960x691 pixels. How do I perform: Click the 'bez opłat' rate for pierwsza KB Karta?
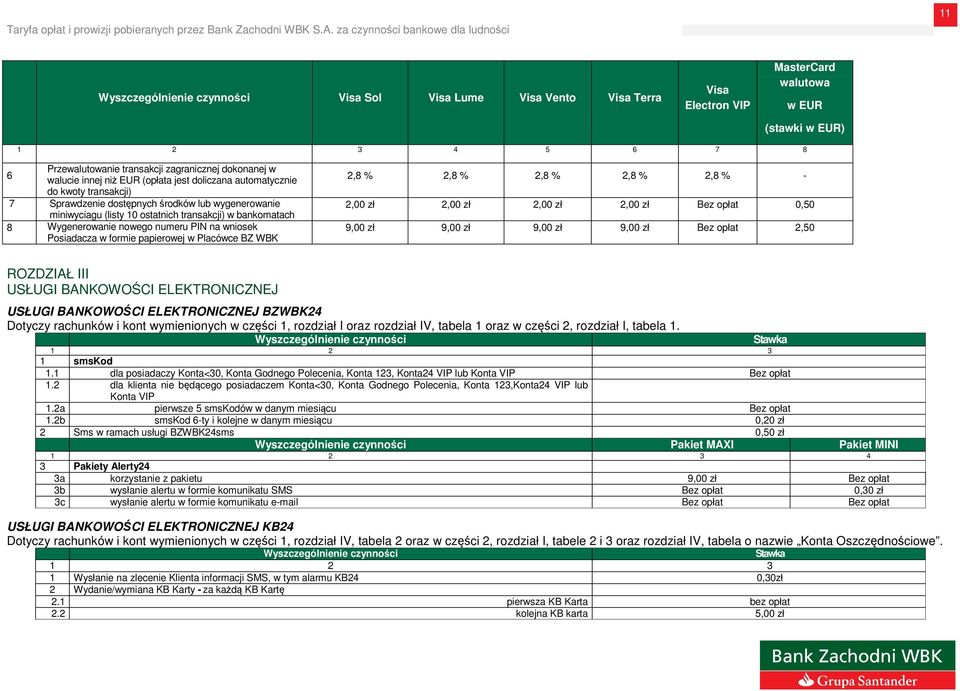[770, 602]
